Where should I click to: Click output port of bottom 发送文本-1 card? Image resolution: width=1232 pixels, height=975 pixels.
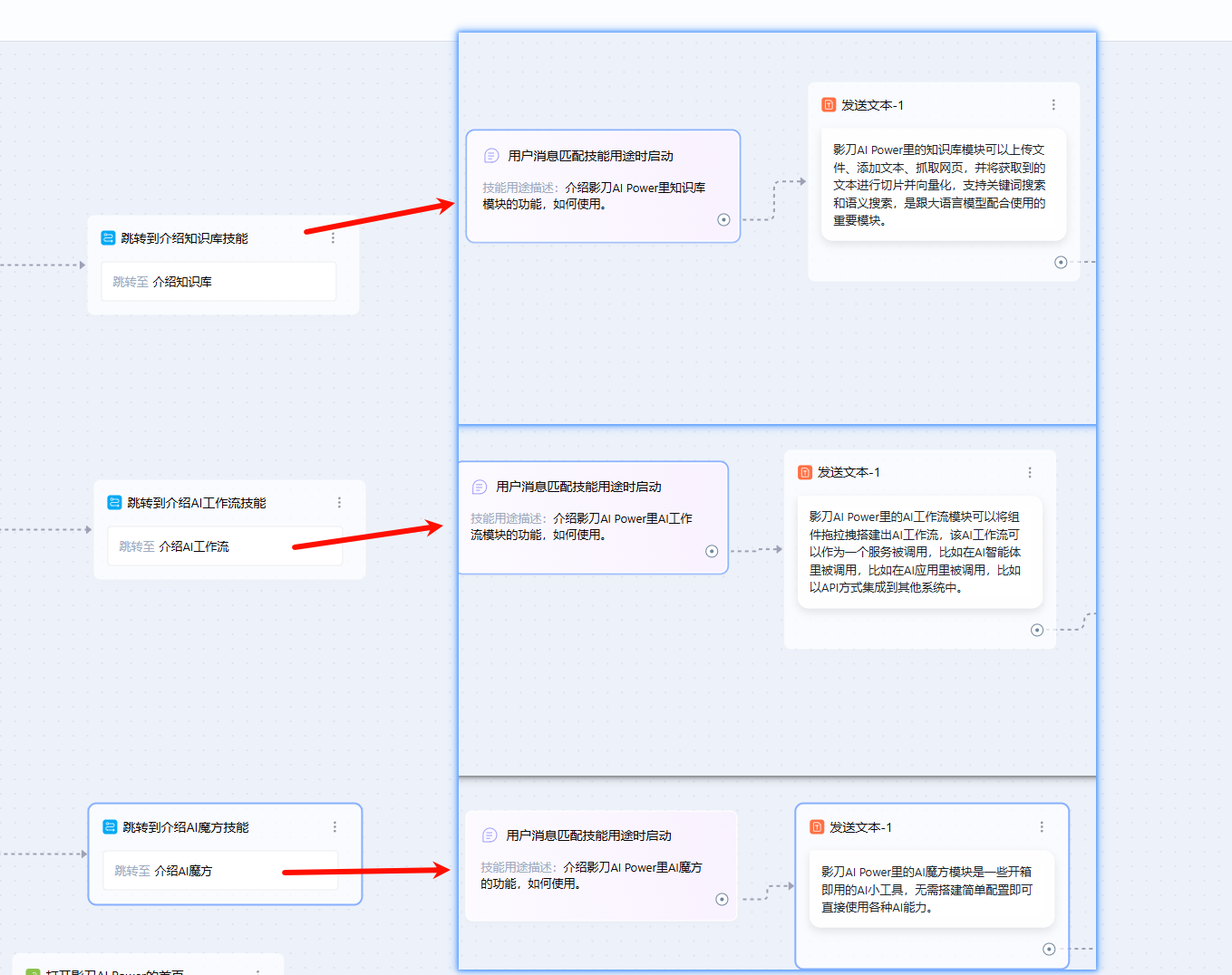[x=1049, y=949]
